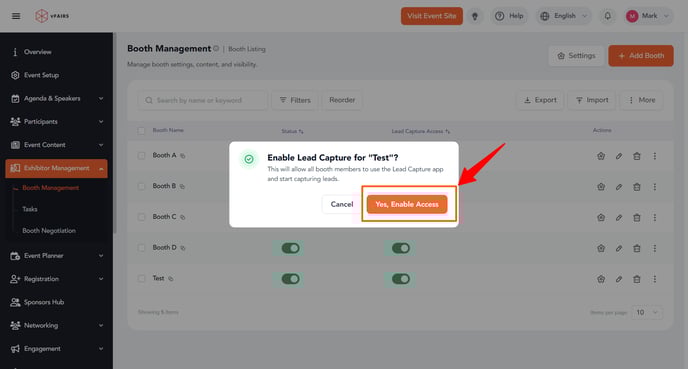Click the search by name field

203,100
